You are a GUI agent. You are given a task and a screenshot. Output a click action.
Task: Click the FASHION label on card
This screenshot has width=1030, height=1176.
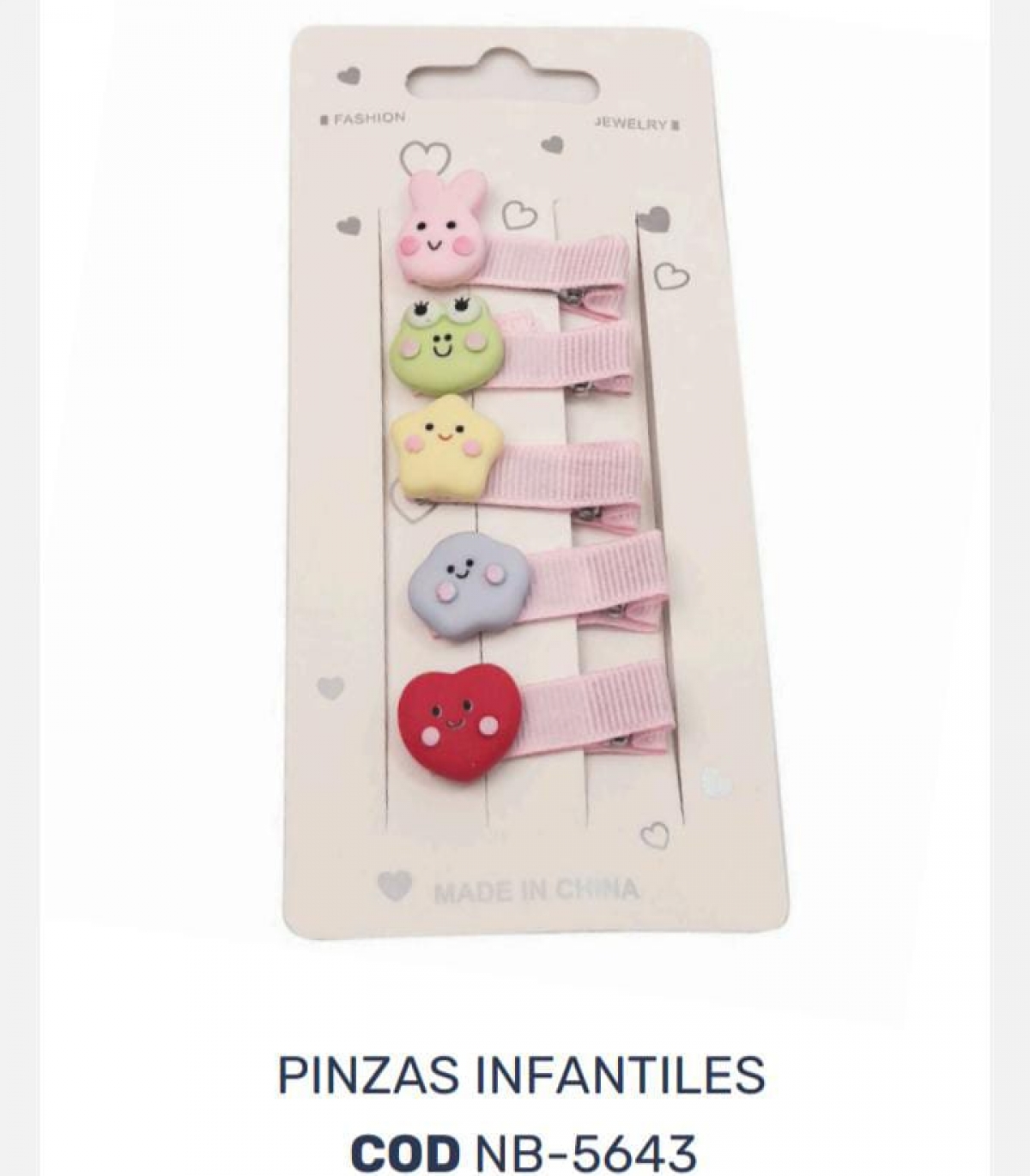click(362, 118)
